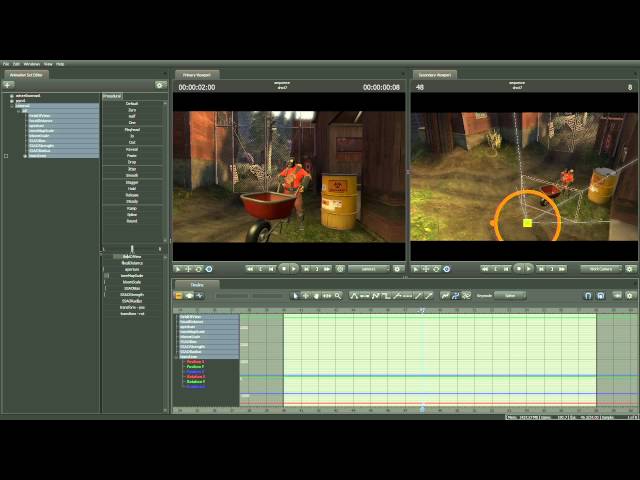Collapse the selected camera tree node
Image resolution: width=640 pixels, height=480 pixels.
(x=12, y=106)
